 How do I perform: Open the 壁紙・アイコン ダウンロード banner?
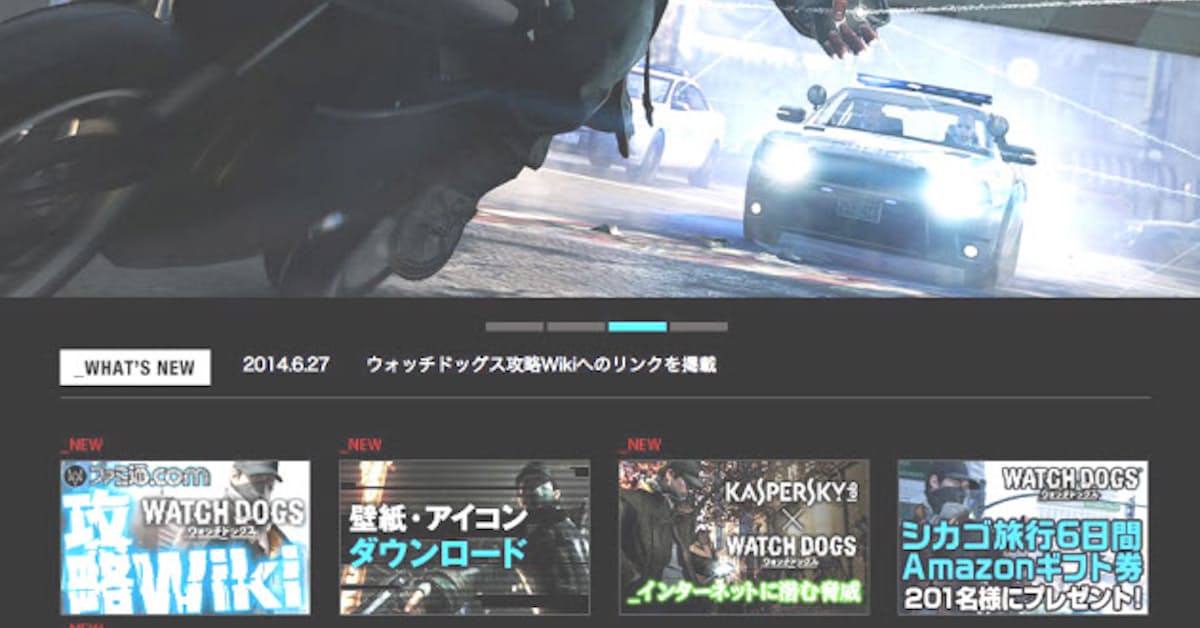[x=464, y=537]
